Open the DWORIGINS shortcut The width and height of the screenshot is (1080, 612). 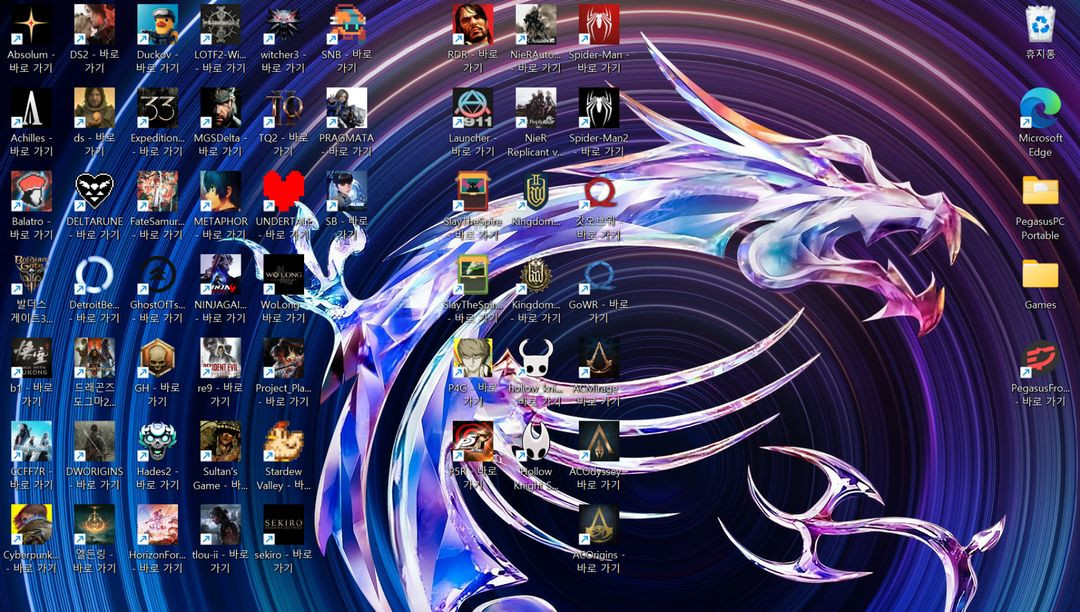click(94, 441)
